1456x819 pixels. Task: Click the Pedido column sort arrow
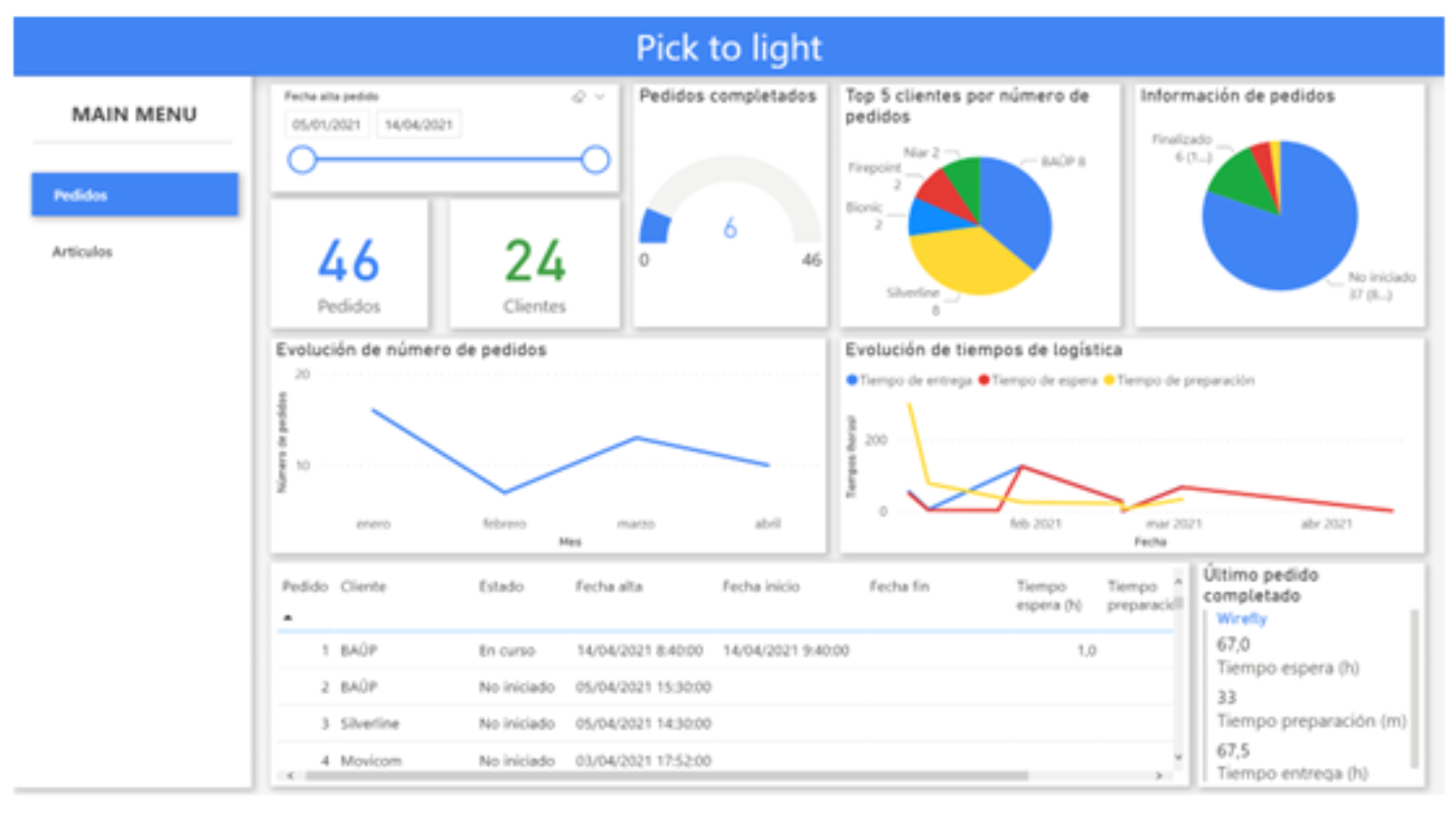coord(288,617)
